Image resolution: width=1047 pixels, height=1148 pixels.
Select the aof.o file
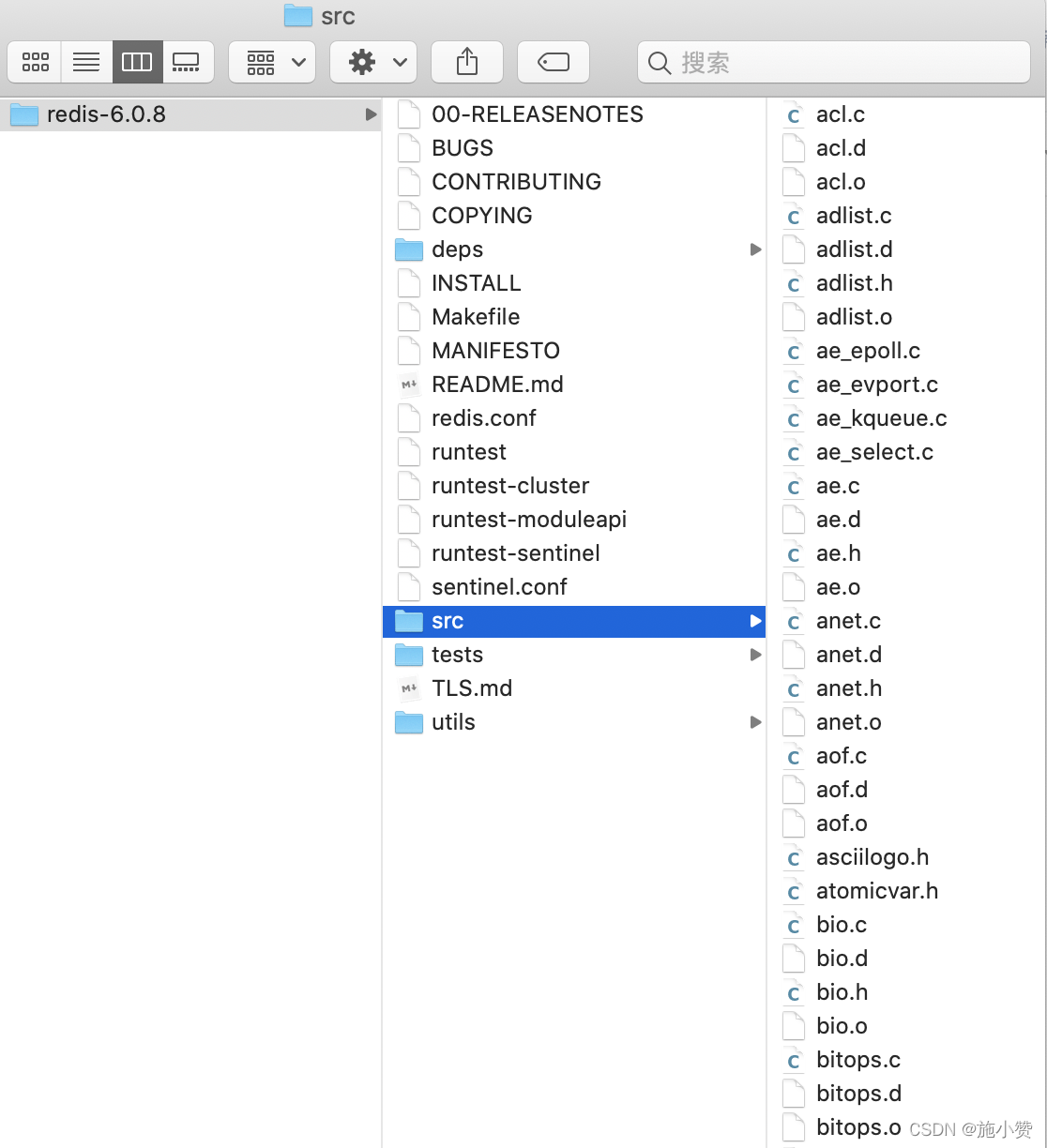point(906,823)
